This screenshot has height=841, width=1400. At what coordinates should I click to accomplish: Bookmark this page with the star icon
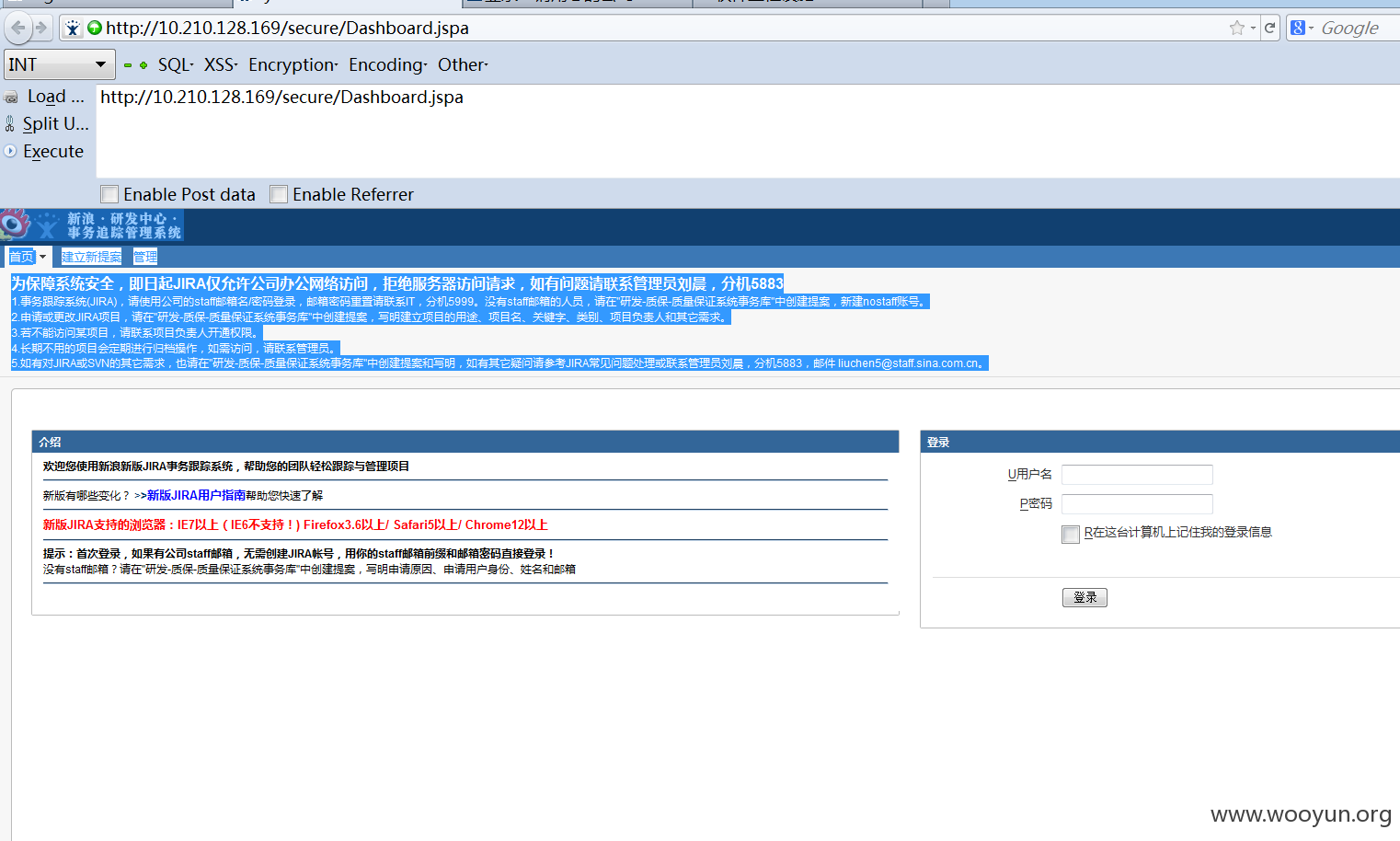1237,29
